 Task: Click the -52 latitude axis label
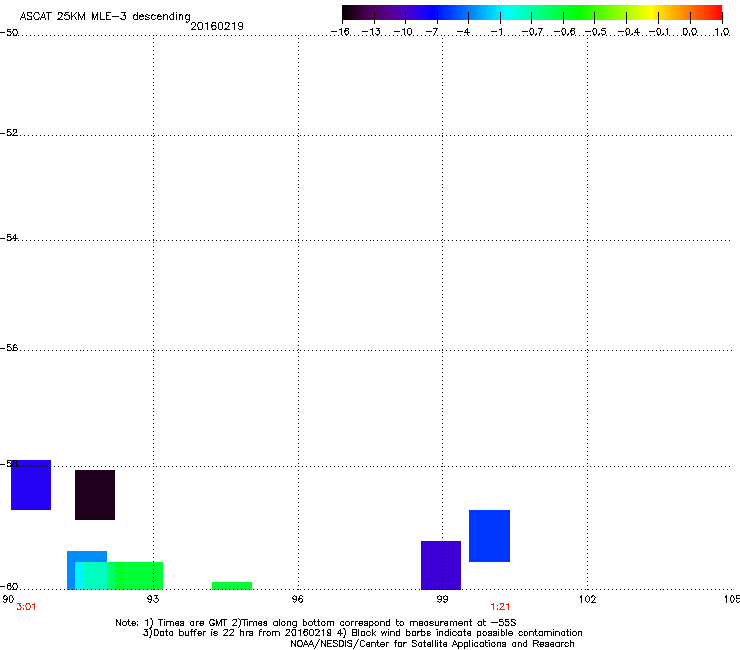pos(9,133)
